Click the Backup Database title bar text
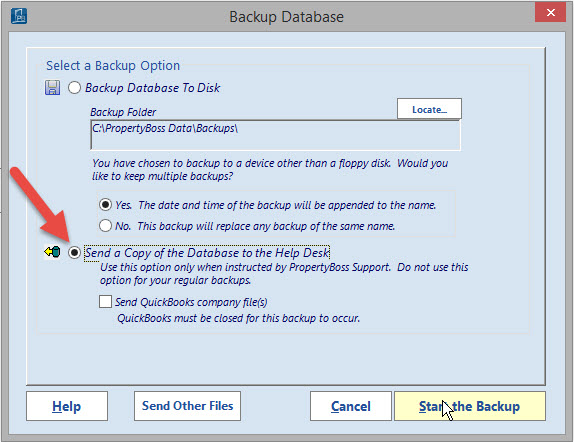Viewport: 574px width, 442px height. pos(287,17)
